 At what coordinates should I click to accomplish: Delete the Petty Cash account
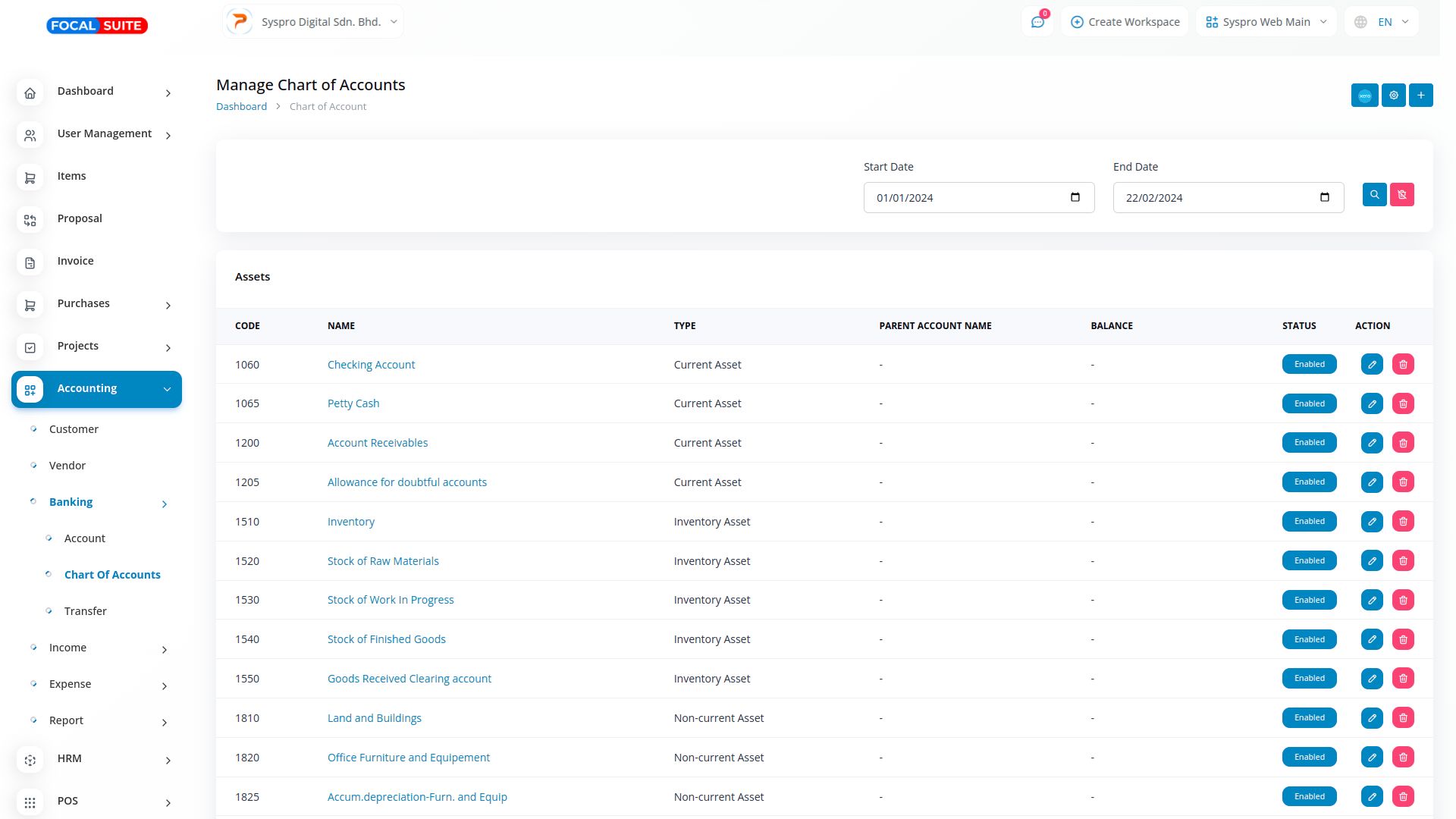(1402, 404)
